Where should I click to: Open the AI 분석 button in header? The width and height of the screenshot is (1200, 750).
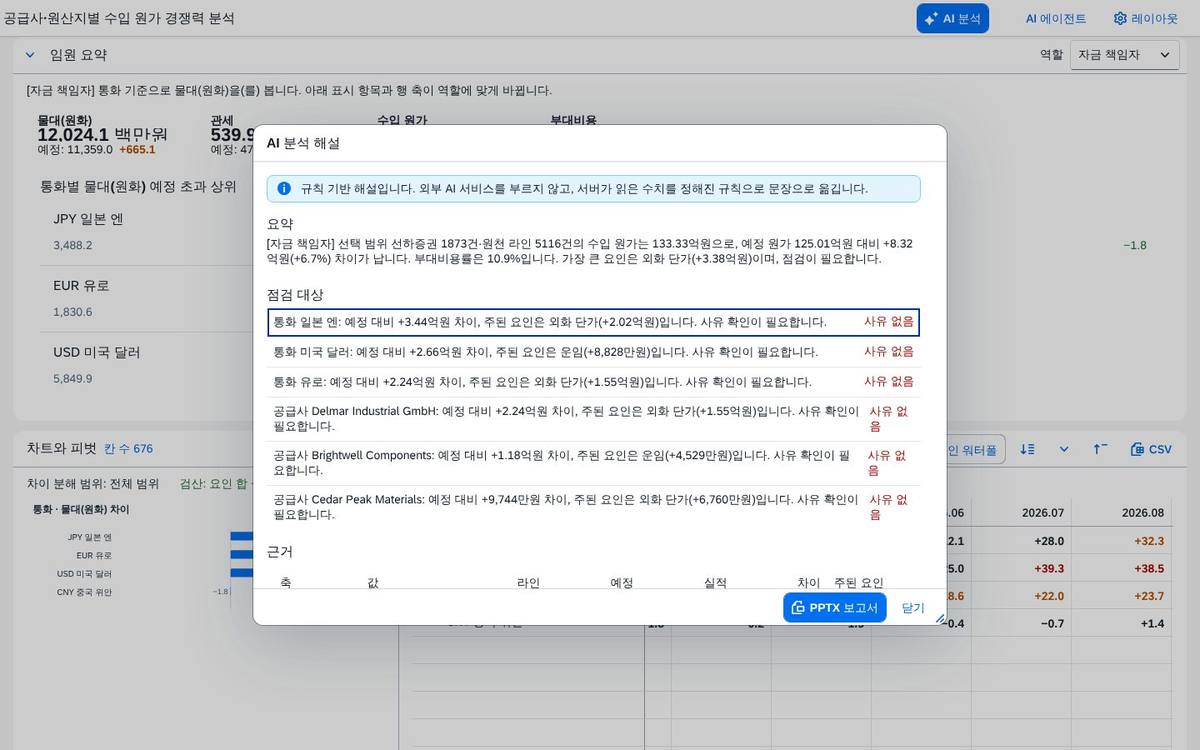[x=952, y=18]
